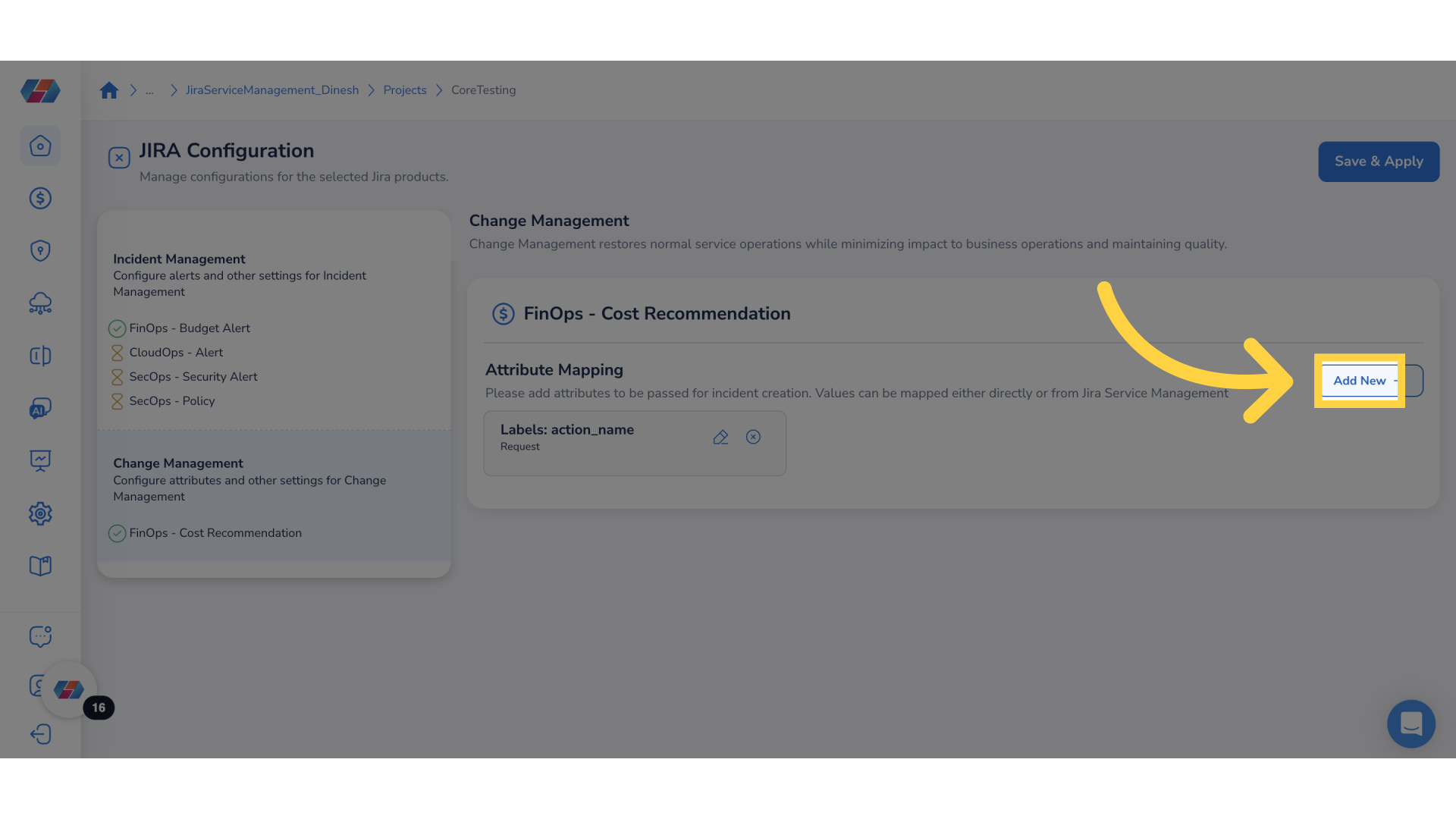The height and width of the screenshot is (819, 1456).
Task: Open the split panel sidebar icon
Action: pos(40,356)
